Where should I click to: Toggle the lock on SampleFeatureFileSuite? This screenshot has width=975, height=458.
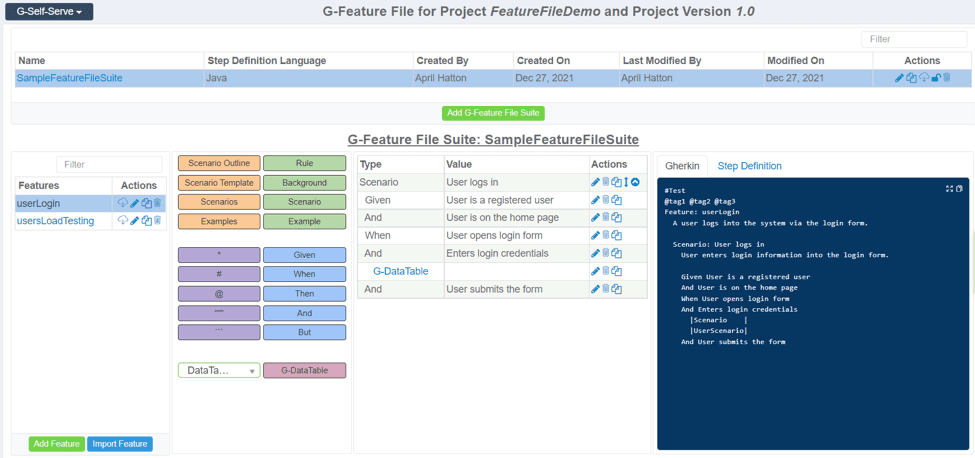936,78
